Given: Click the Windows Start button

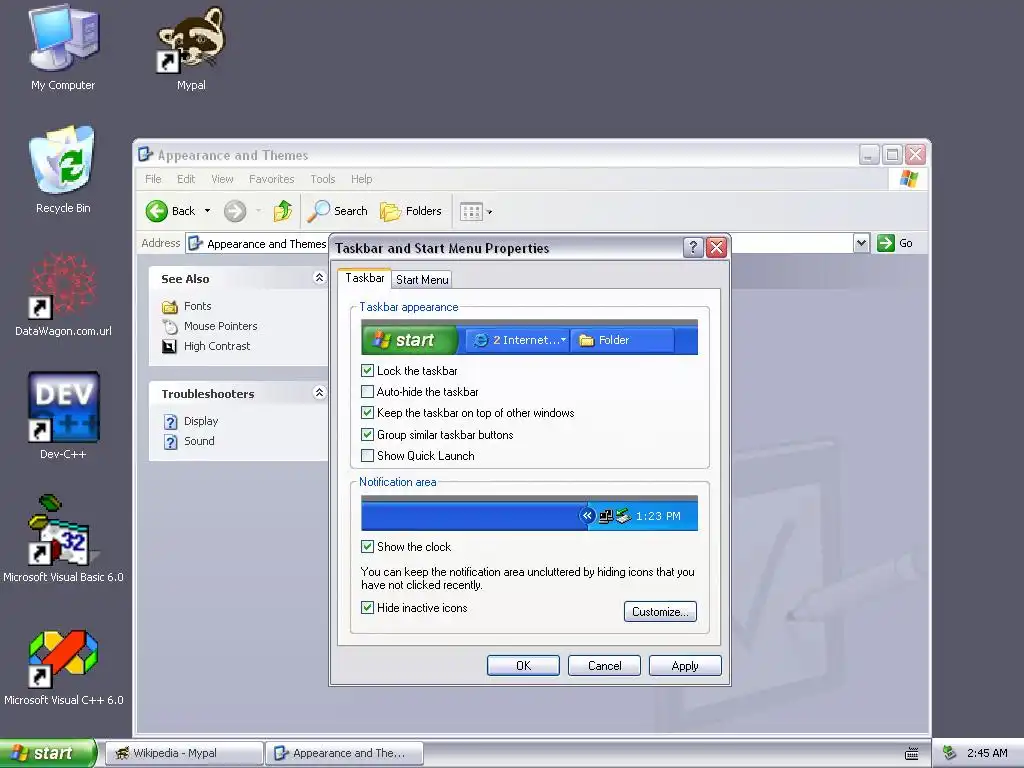Looking at the screenshot, I should point(47,753).
